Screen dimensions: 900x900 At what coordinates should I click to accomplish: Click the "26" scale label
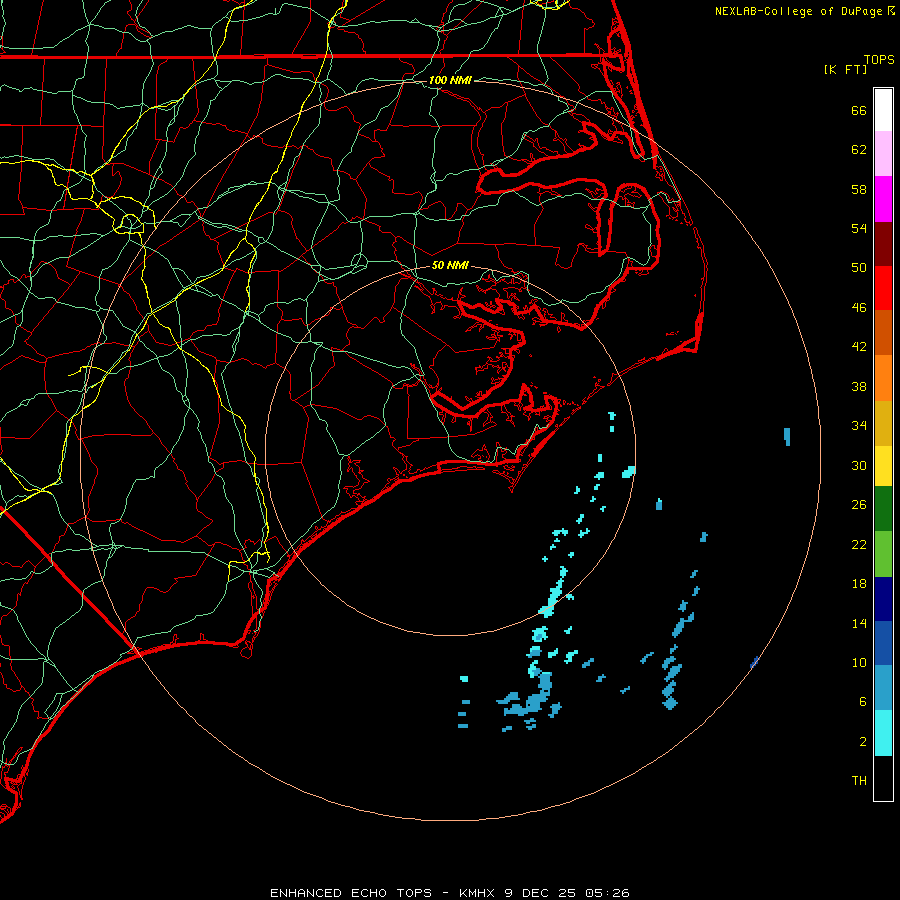859,505
